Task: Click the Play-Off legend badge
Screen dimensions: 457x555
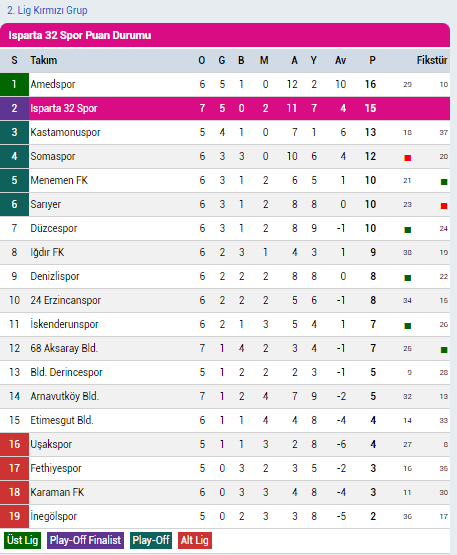Action: [x=151, y=540]
